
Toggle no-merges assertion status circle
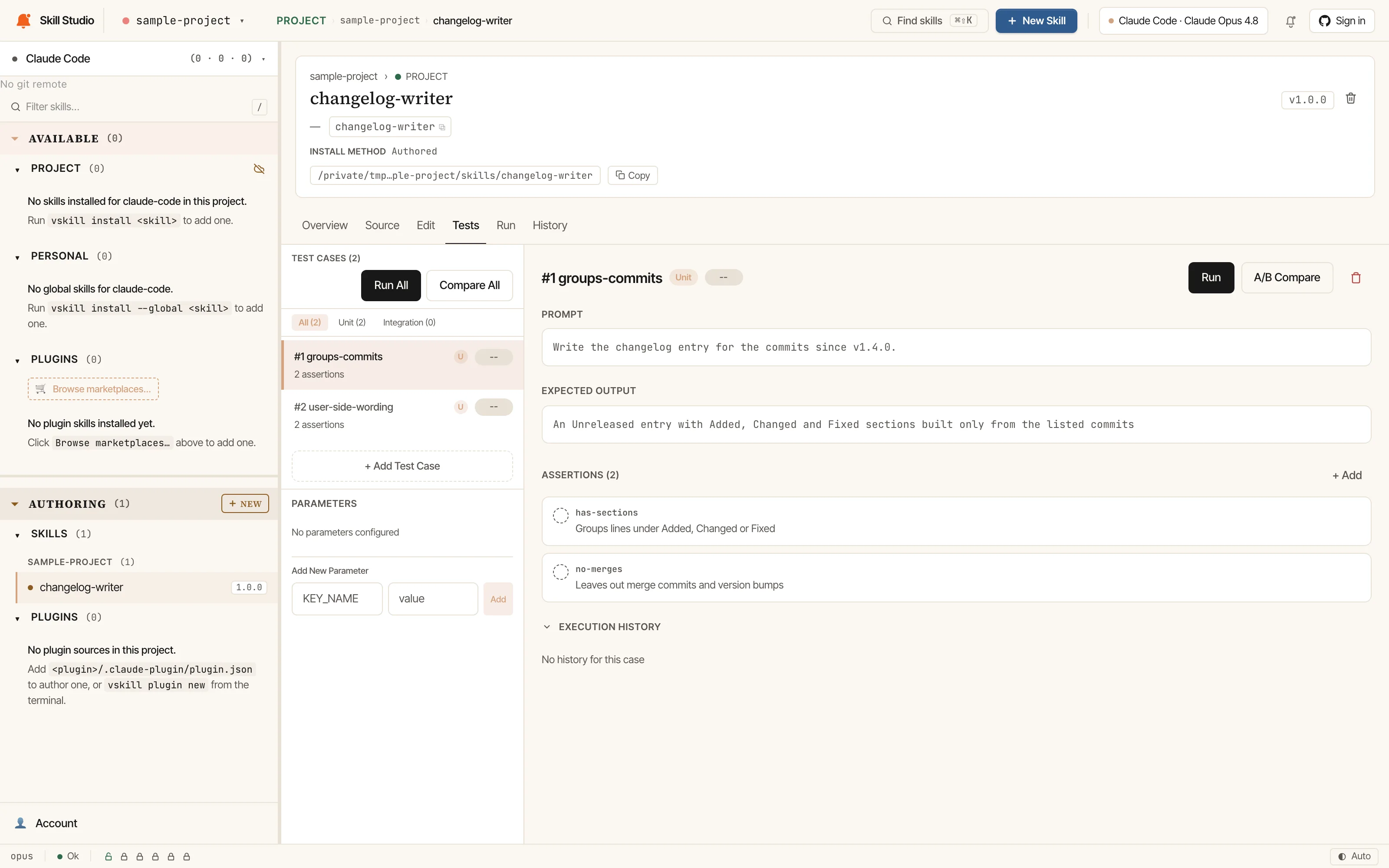(560, 572)
